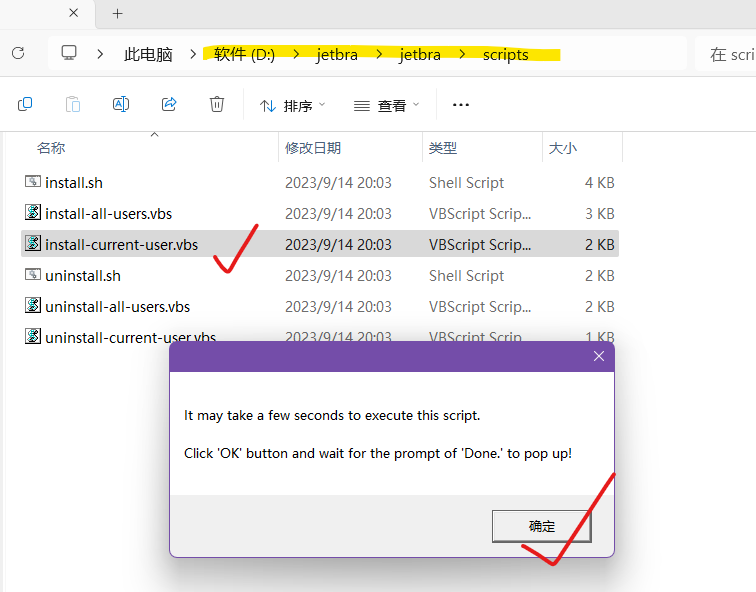Click the This PC monitor icon

point(69,53)
